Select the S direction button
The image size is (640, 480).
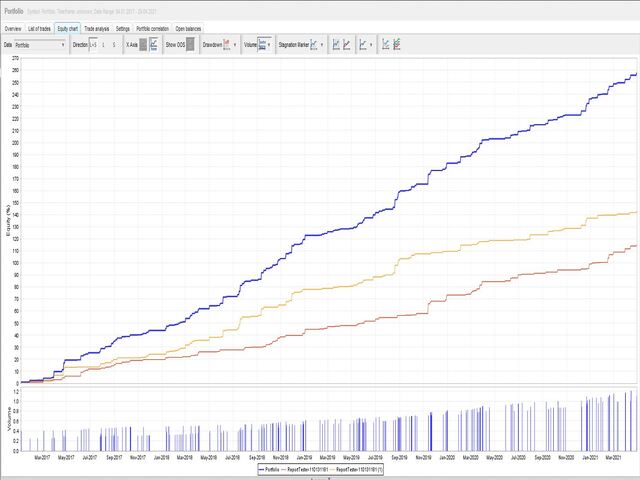114,44
